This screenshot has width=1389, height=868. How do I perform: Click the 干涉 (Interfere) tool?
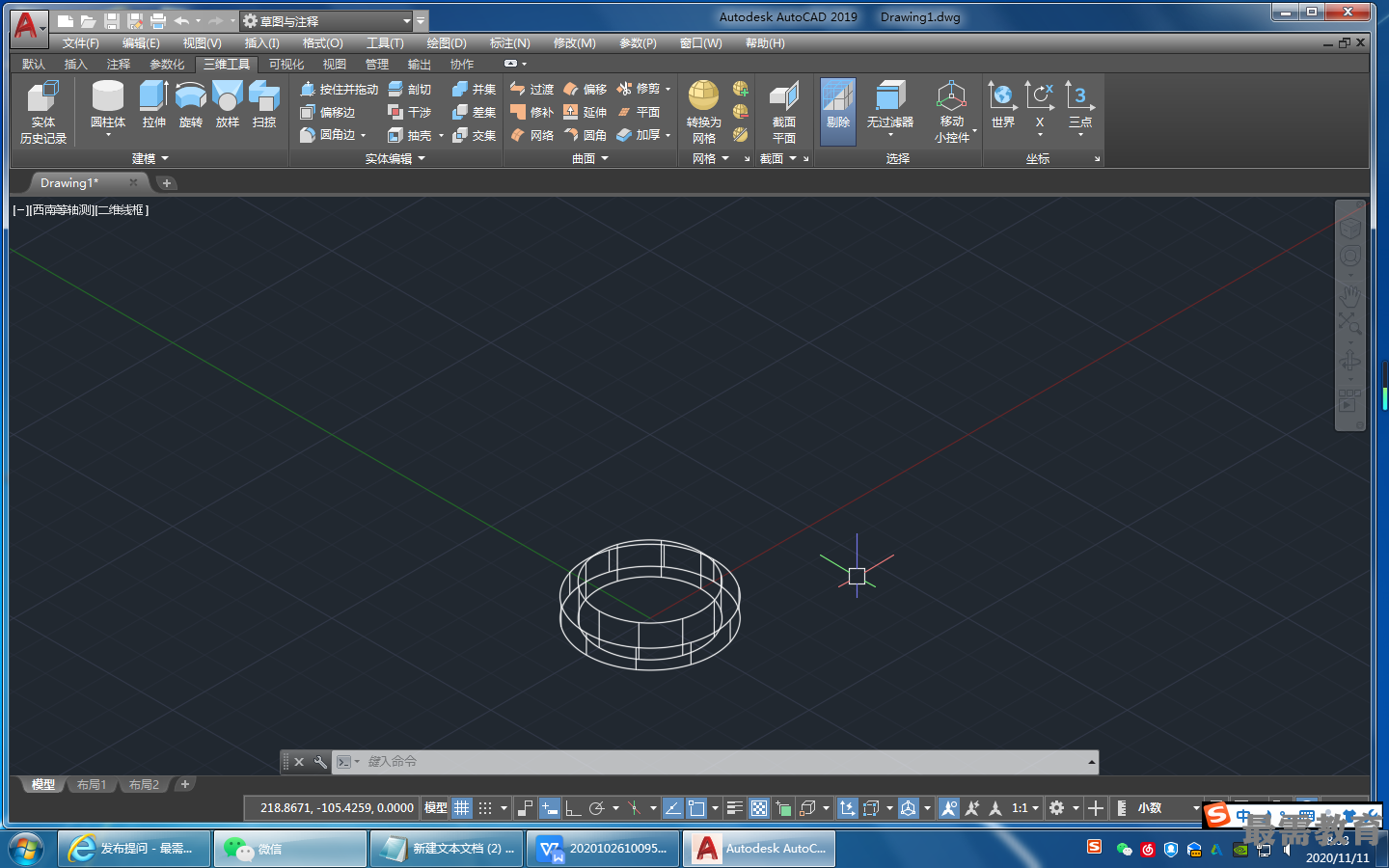pos(410,112)
